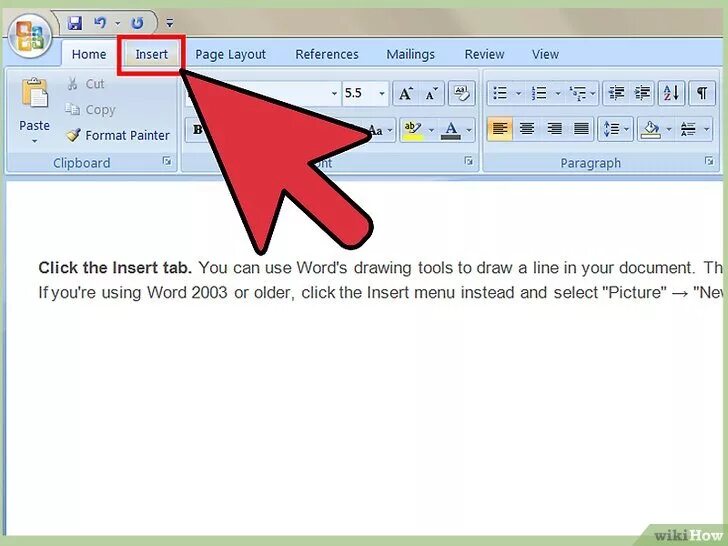
Task: Open the numbering library dropdown arrow
Action: [x=558, y=93]
